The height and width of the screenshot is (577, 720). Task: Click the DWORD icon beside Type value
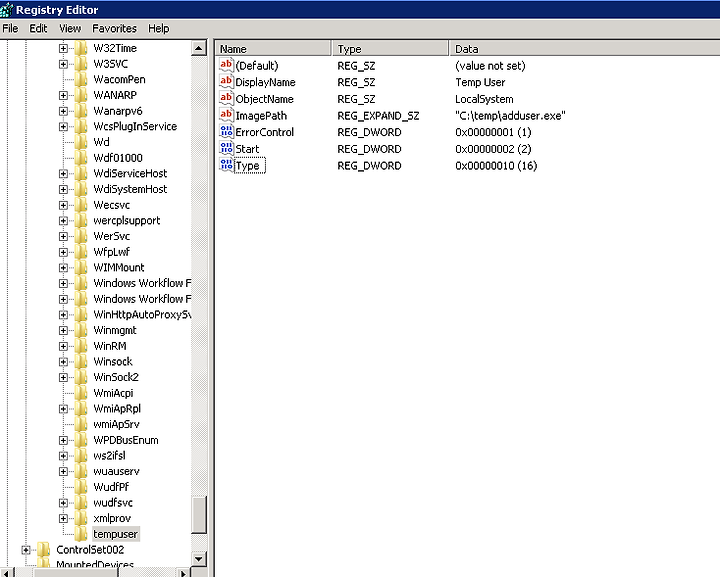[x=226, y=165]
